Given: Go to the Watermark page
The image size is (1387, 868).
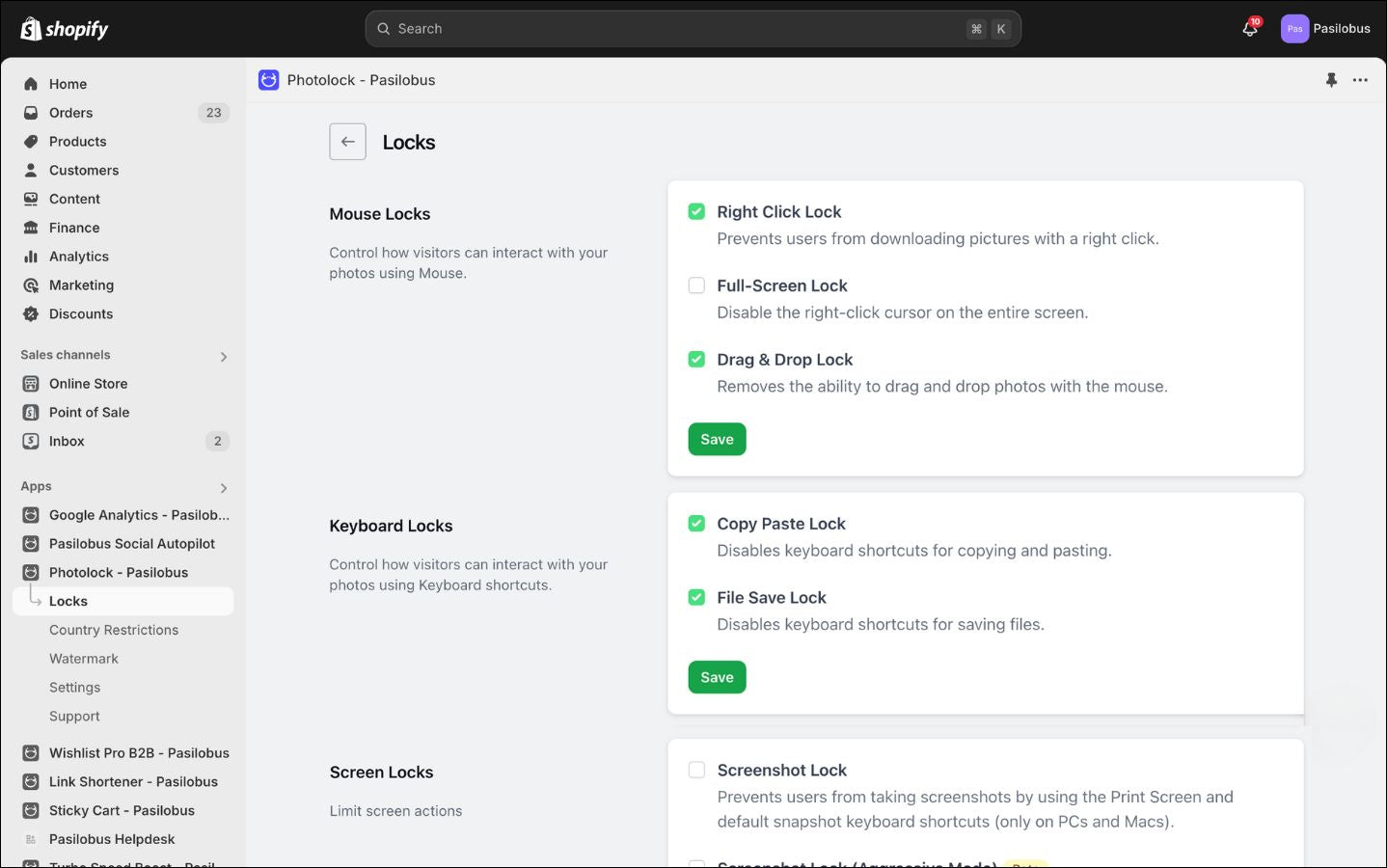Looking at the screenshot, I should point(84,659).
